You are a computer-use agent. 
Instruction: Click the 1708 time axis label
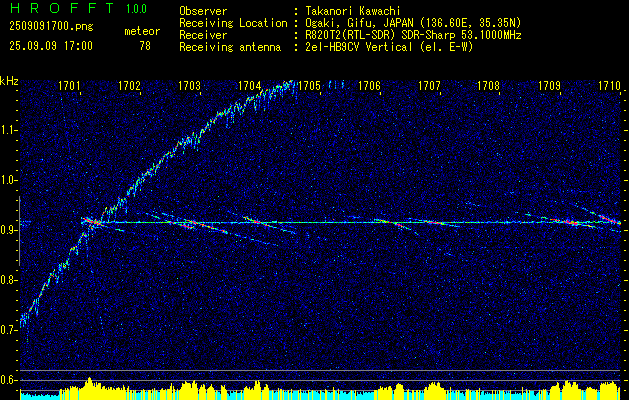coord(489,85)
